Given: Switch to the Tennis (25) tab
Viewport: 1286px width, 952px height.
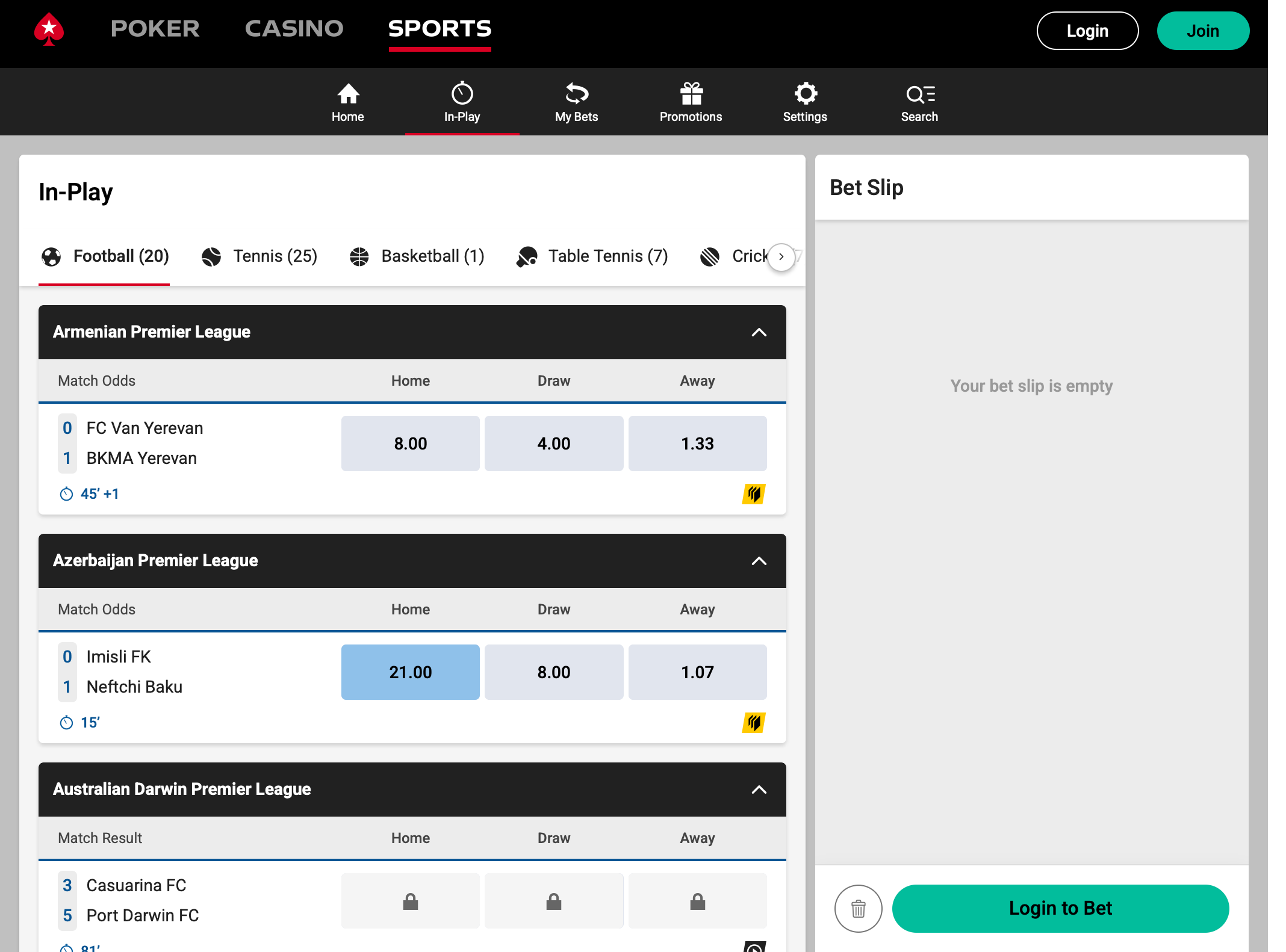Looking at the screenshot, I should tap(259, 256).
